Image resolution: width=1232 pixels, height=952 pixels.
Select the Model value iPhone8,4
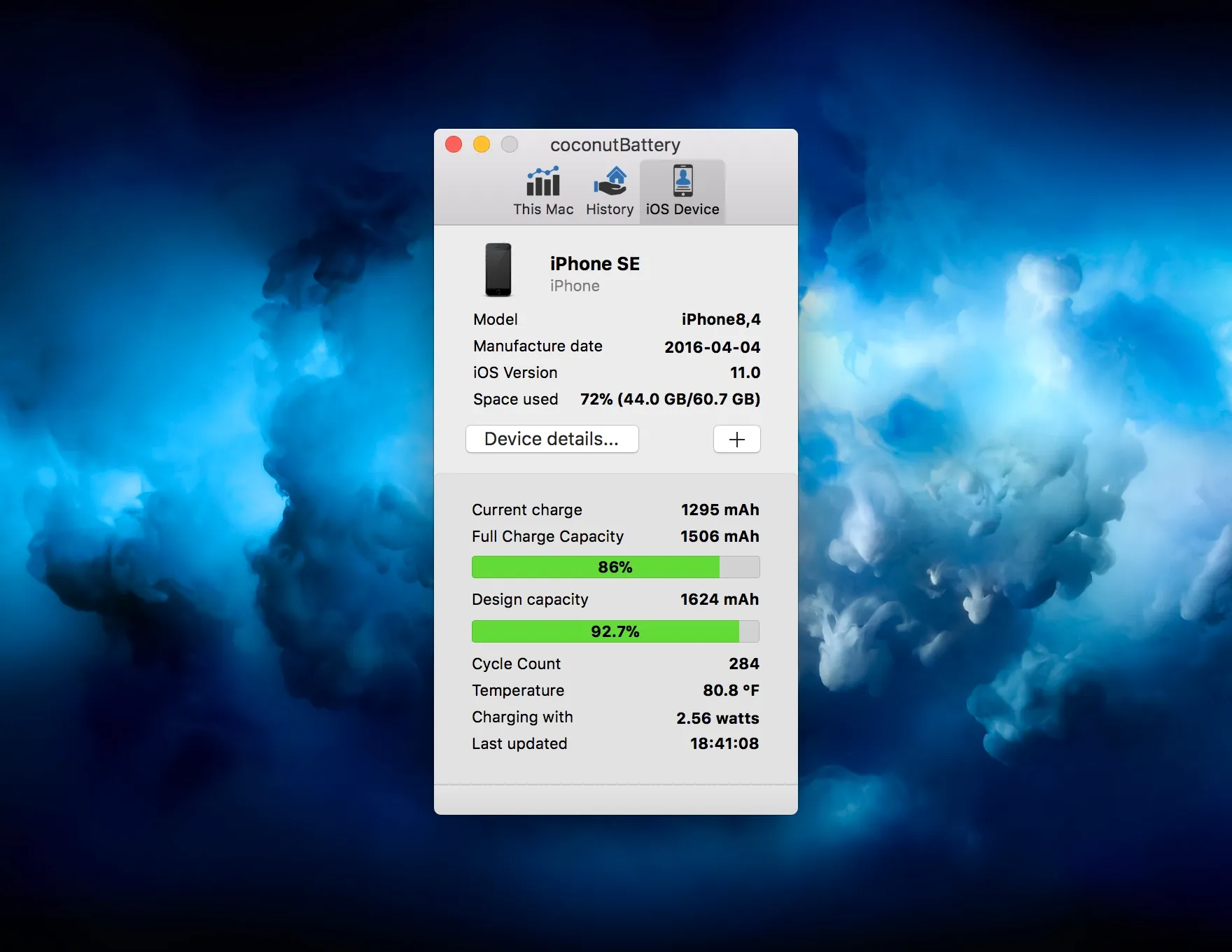720,319
